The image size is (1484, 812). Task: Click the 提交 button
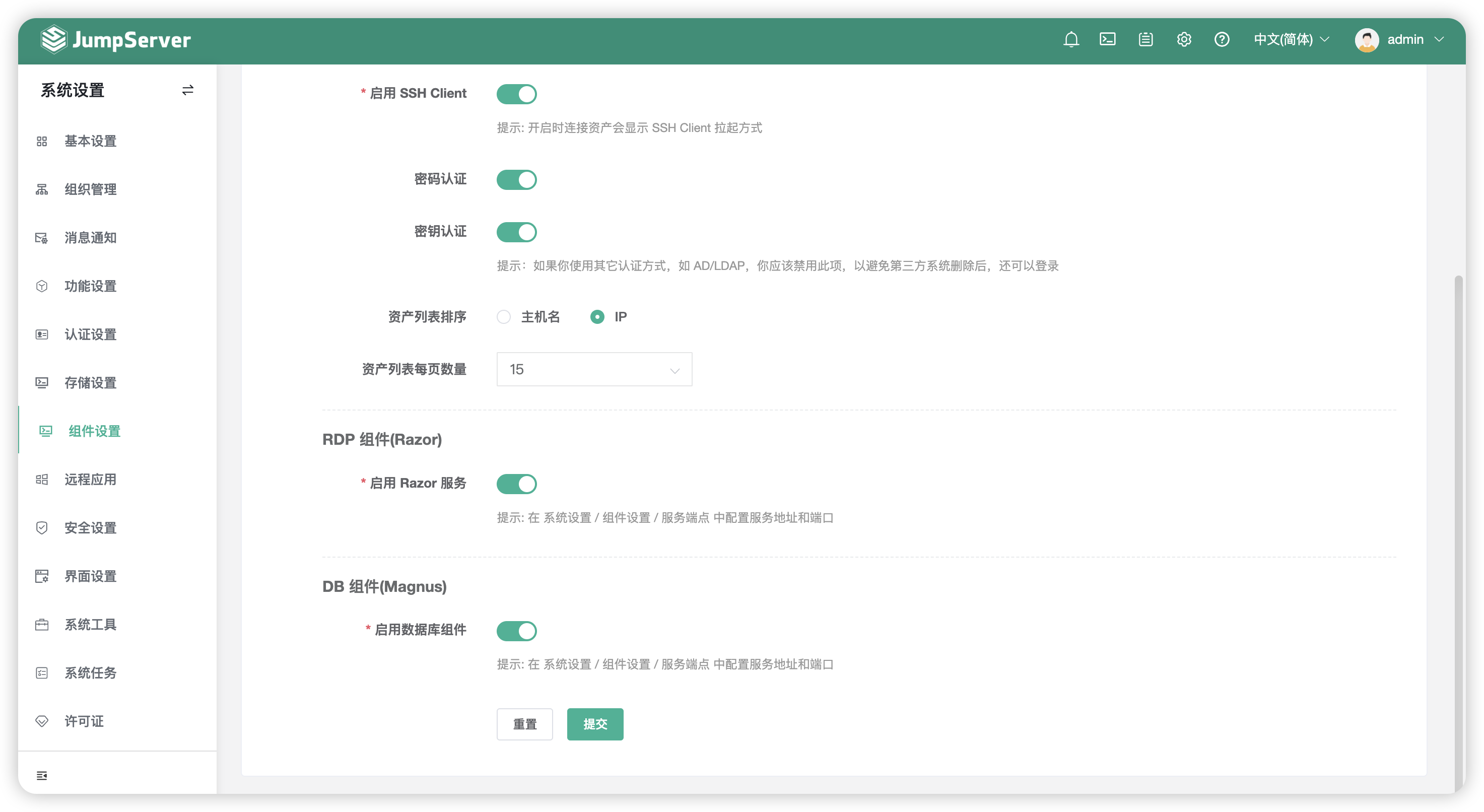pyautogui.click(x=594, y=724)
